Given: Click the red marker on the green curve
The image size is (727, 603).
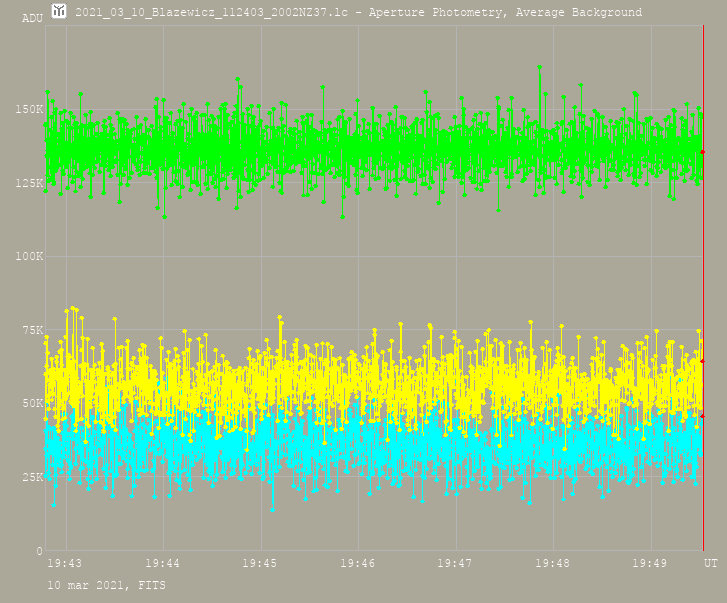Looking at the screenshot, I should 703,152.
